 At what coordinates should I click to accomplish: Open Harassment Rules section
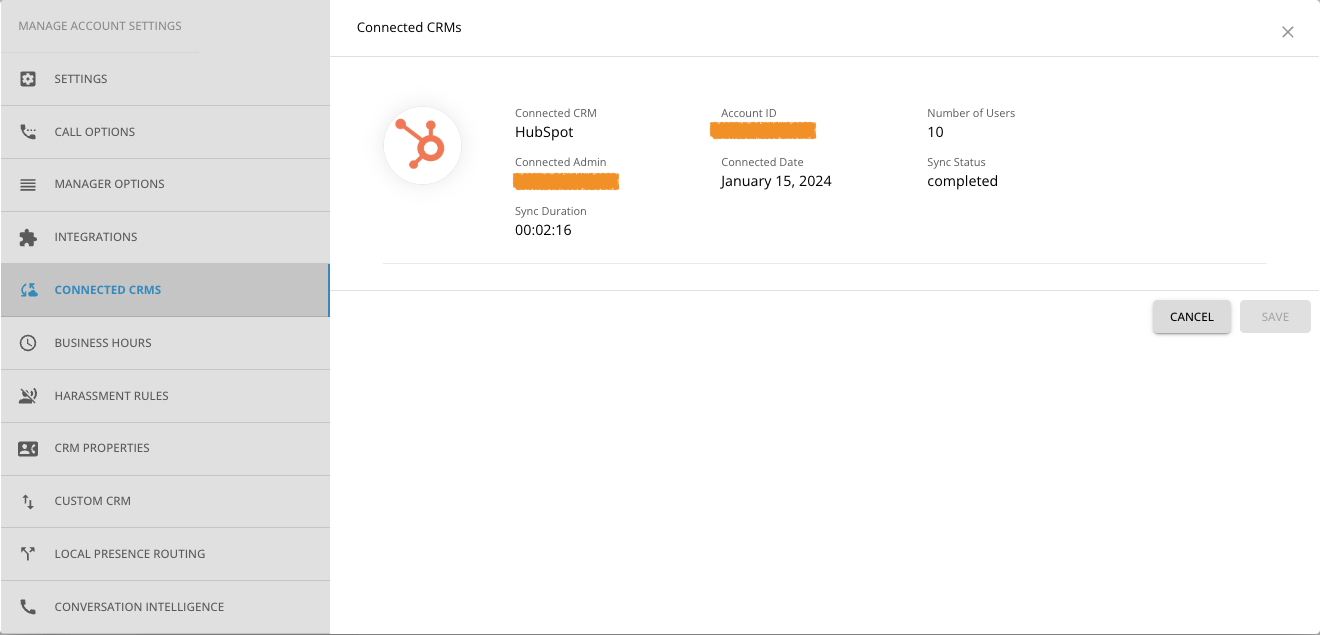point(165,396)
